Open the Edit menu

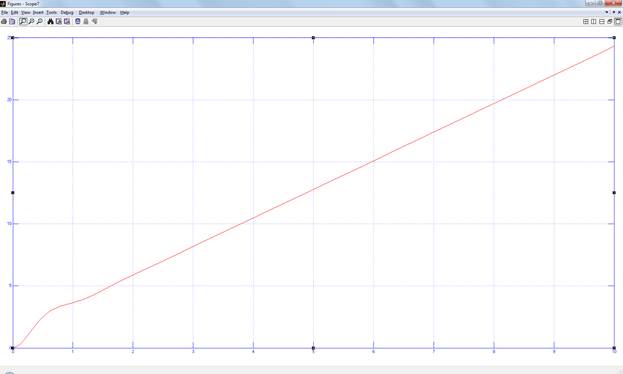tap(14, 13)
